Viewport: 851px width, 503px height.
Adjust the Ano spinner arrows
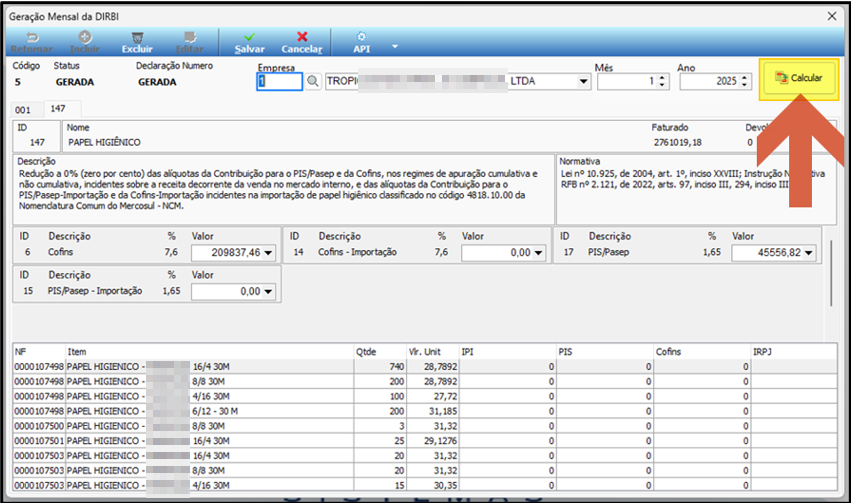pos(745,81)
